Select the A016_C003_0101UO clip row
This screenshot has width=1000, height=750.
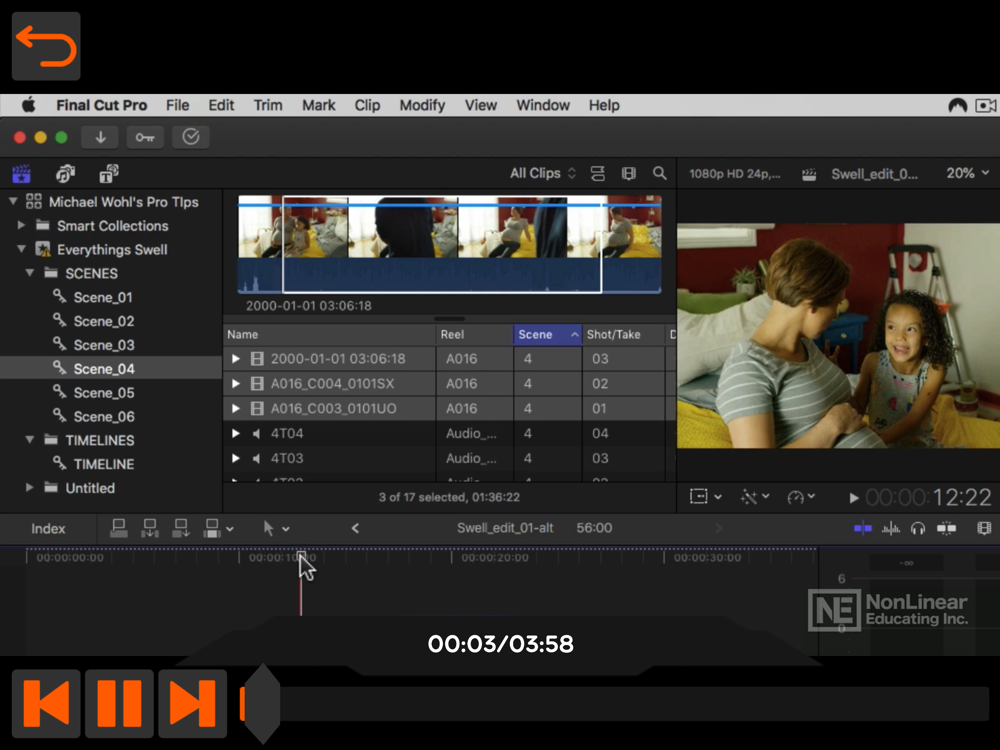pyautogui.click(x=449, y=409)
